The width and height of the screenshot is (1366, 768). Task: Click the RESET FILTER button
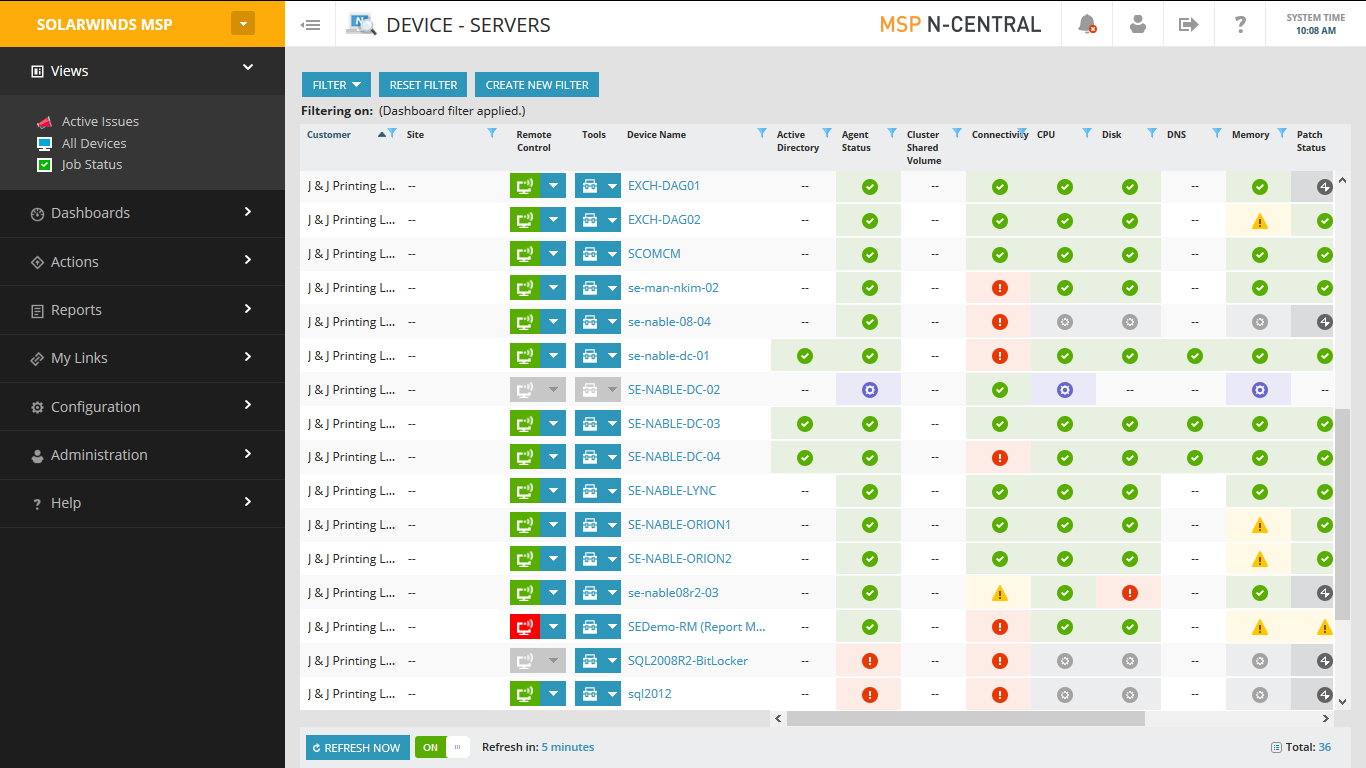(422, 84)
